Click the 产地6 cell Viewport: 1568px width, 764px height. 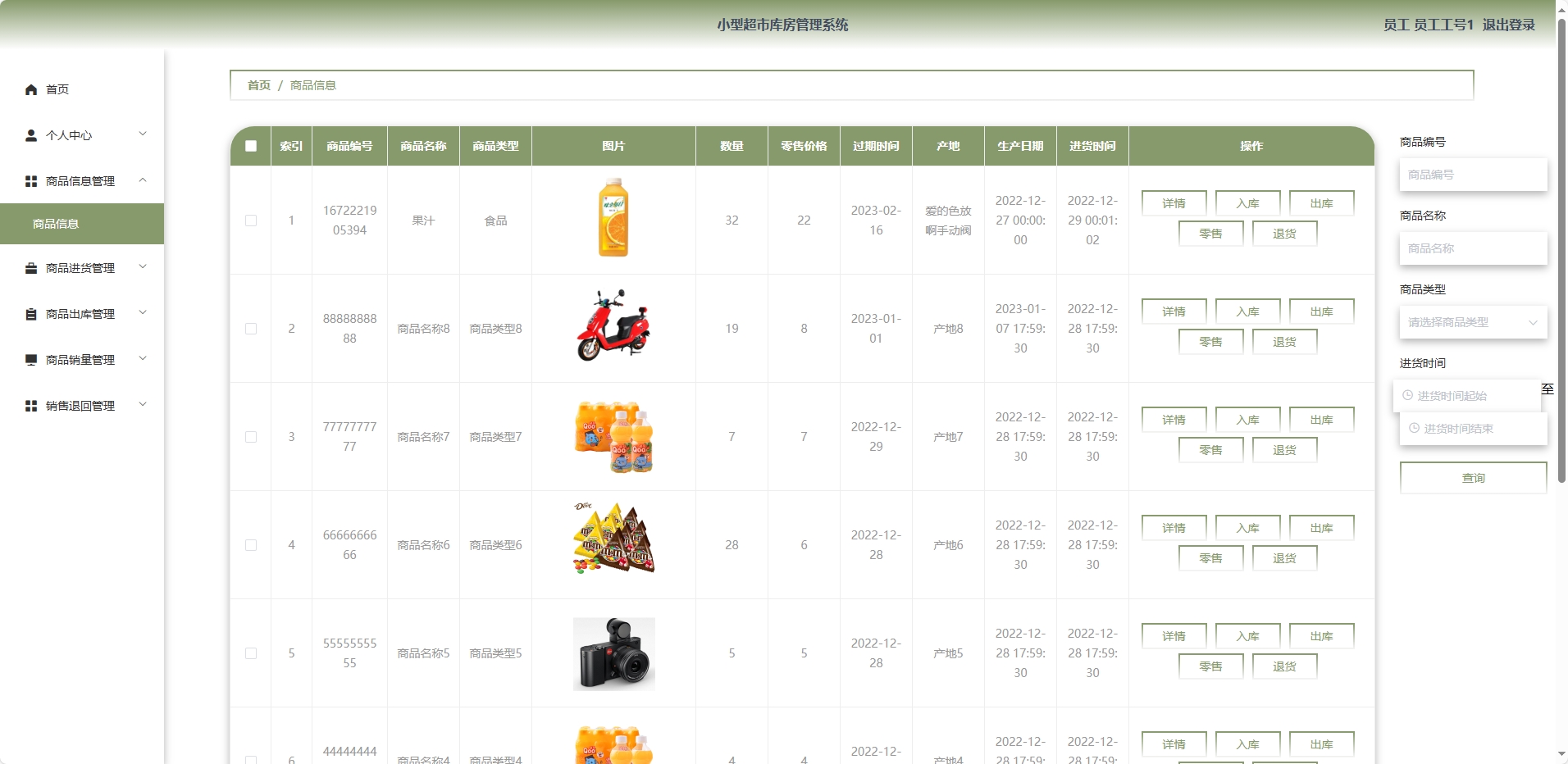click(x=948, y=545)
